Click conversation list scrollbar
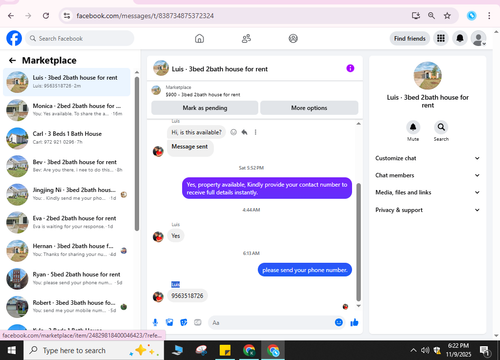 coord(137,153)
